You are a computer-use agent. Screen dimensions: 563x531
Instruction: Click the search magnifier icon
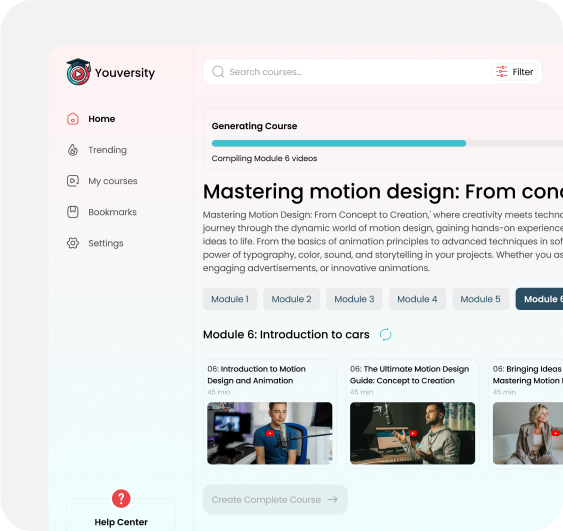[218, 72]
